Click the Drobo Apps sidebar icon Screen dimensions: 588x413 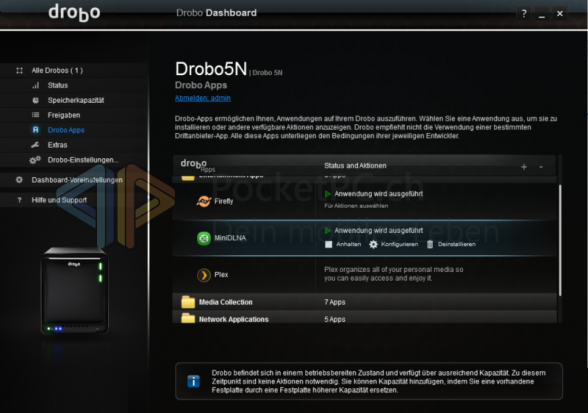pyautogui.click(x=36, y=130)
